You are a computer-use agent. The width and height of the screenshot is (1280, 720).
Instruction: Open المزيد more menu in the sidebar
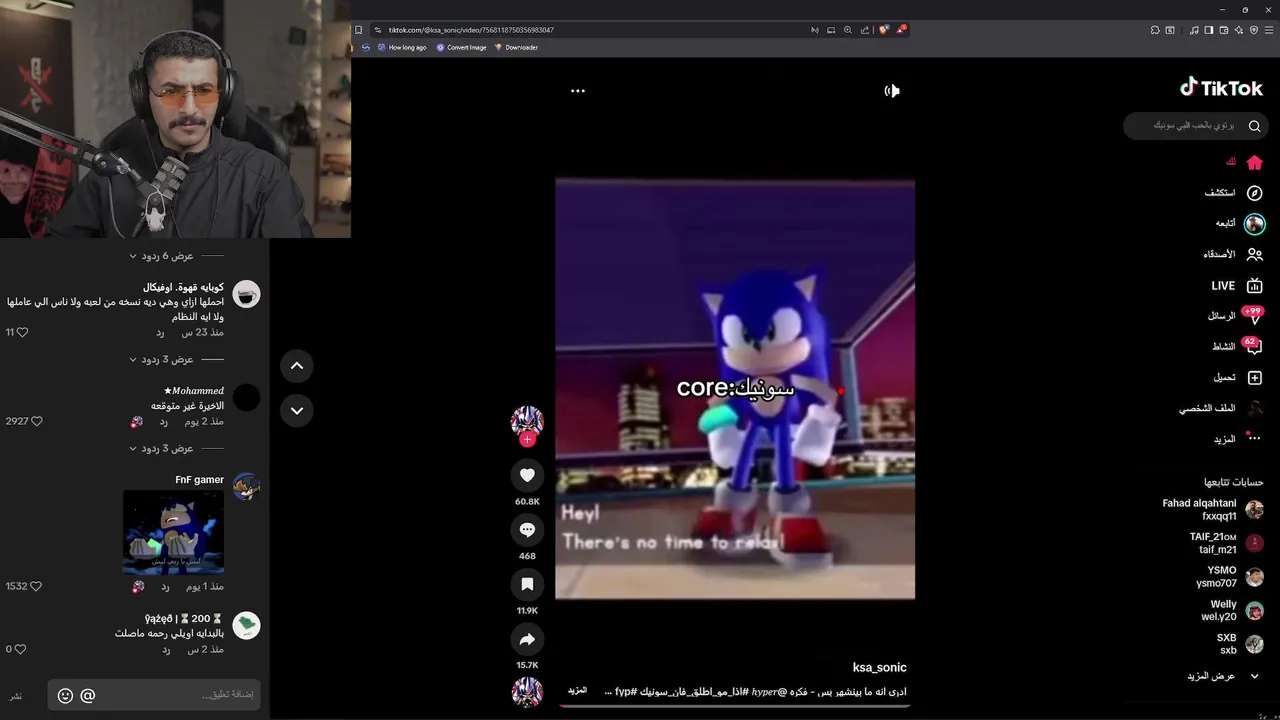1238,439
